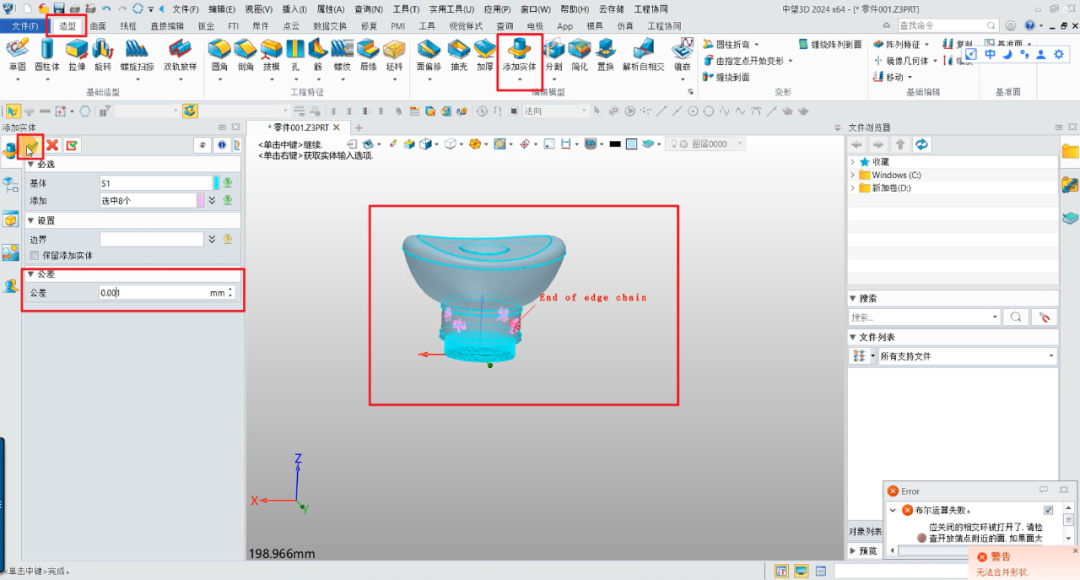This screenshot has height=580, width=1080.
Task: Cancel the command with the red X
Action: [52, 145]
